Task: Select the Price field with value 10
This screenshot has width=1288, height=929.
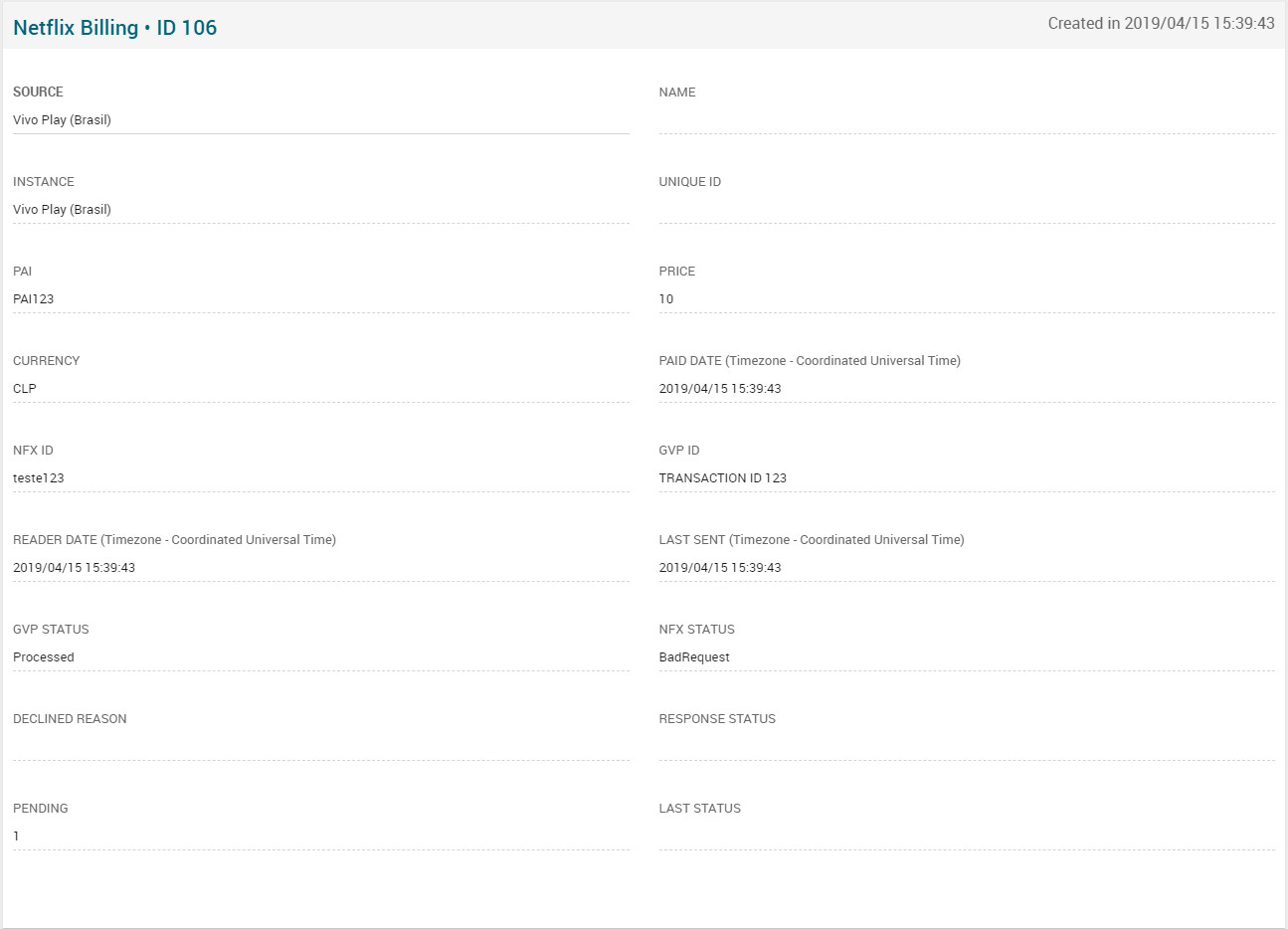Action: [x=966, y=299]
